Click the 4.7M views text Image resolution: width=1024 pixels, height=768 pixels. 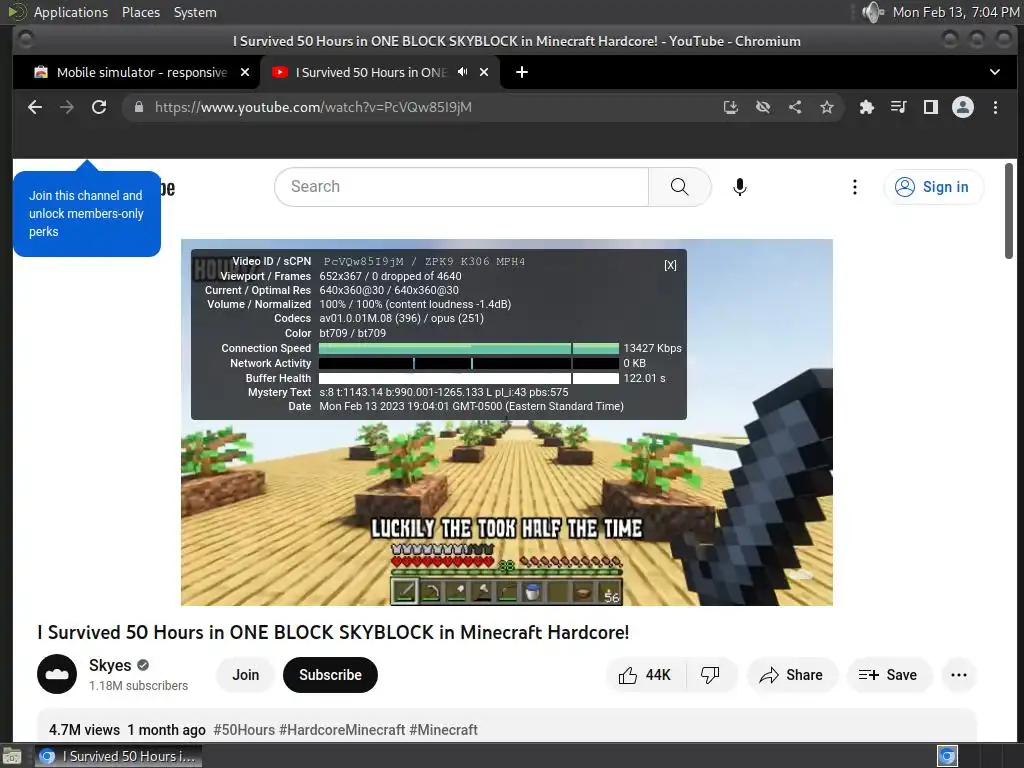pos(84,729)
